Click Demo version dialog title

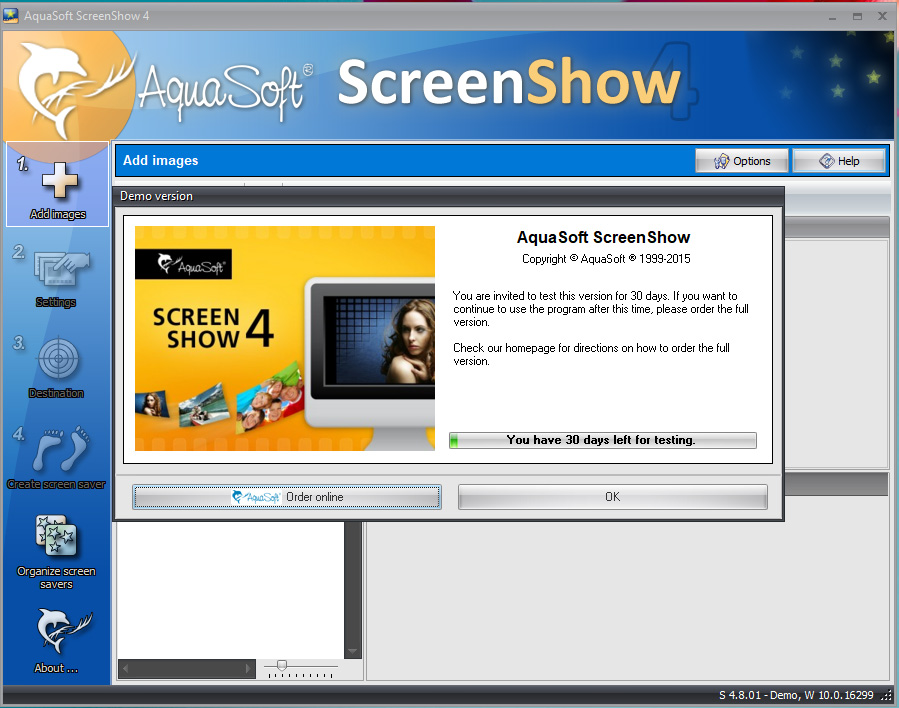point(157,196)
